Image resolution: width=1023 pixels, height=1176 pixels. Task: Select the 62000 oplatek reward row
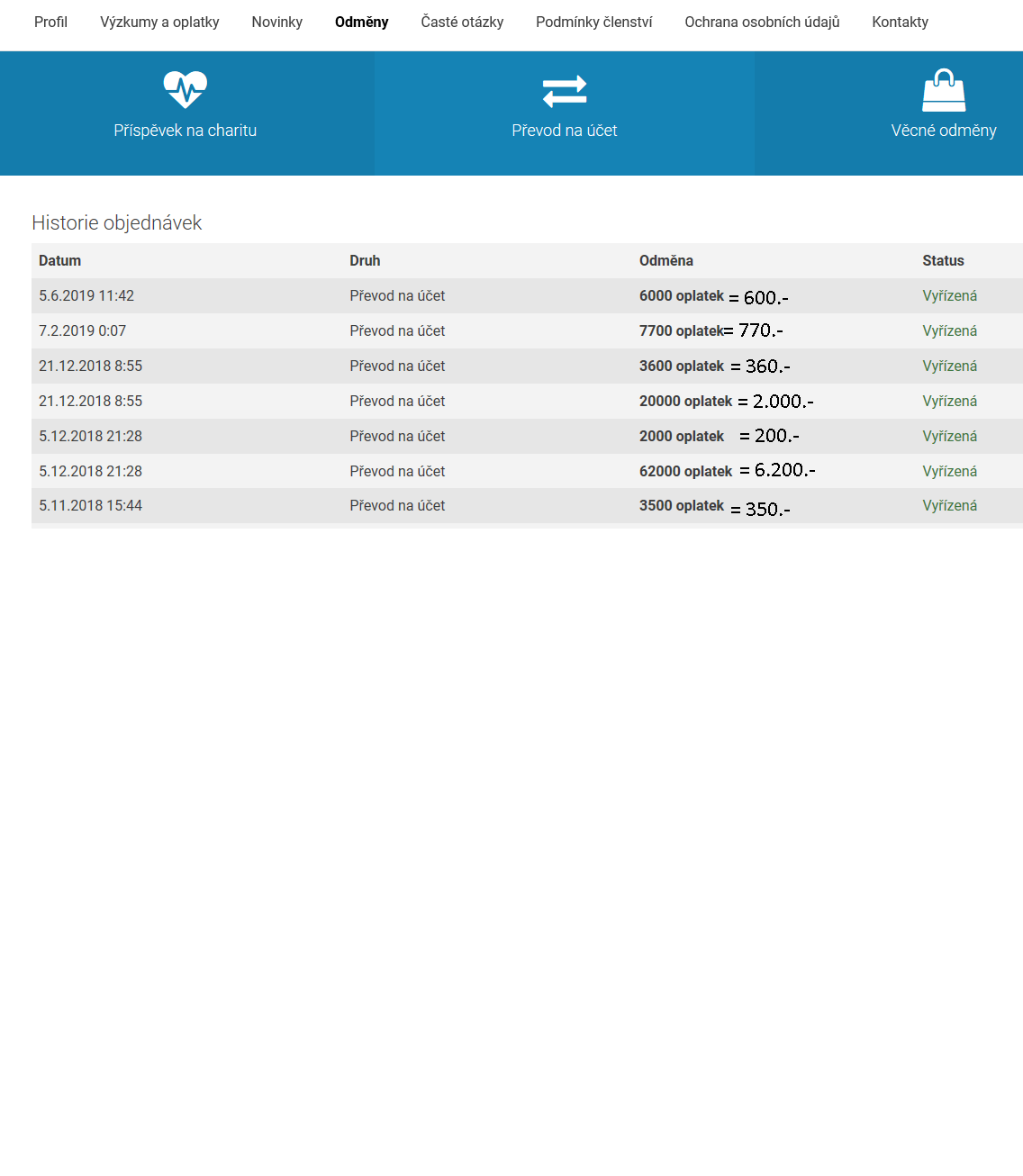685,471
